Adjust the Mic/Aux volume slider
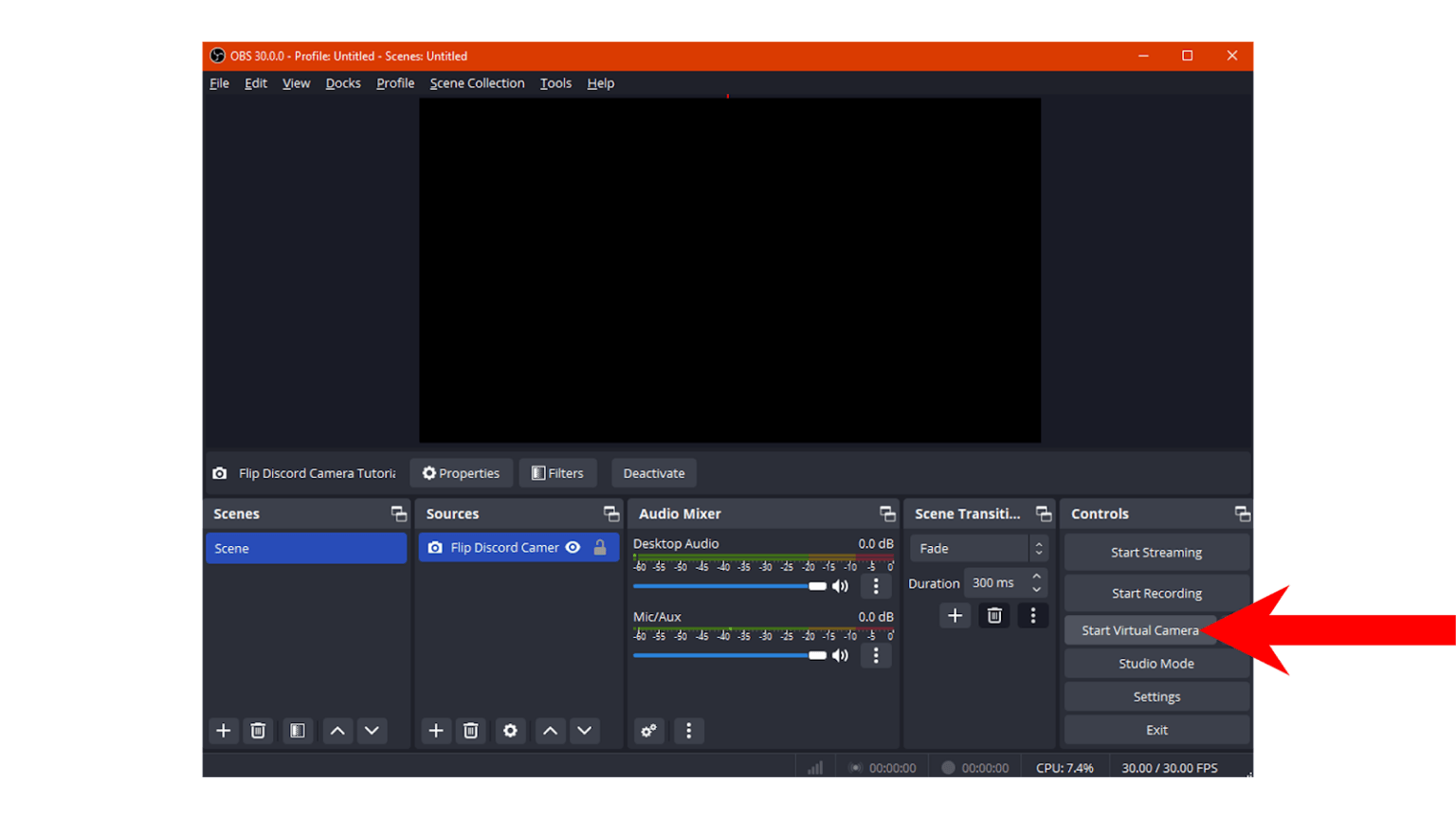 click(817, 655)
